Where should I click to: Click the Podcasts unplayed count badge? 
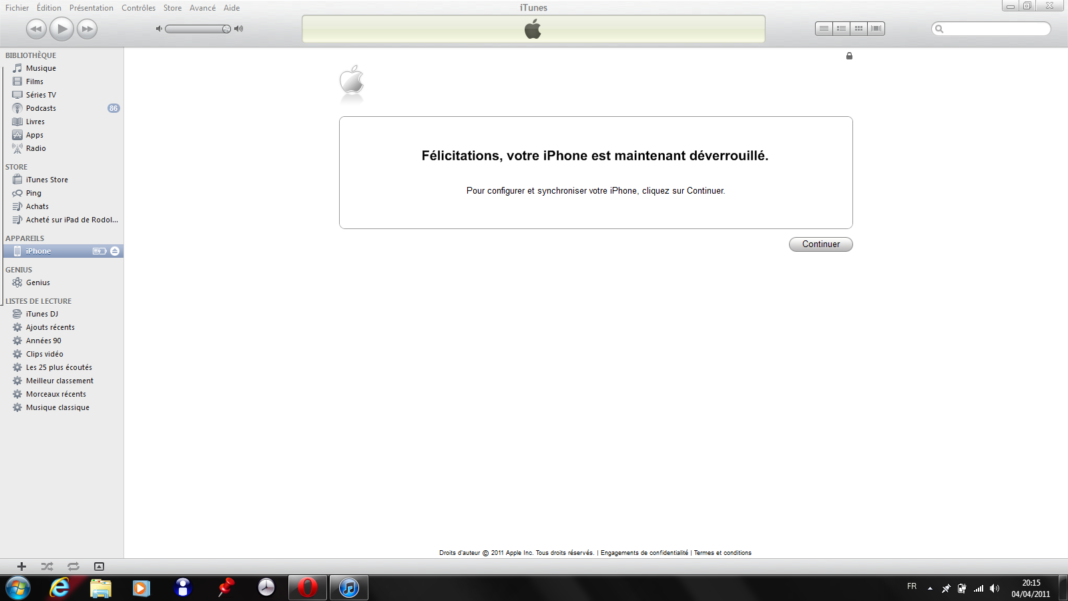113,108
